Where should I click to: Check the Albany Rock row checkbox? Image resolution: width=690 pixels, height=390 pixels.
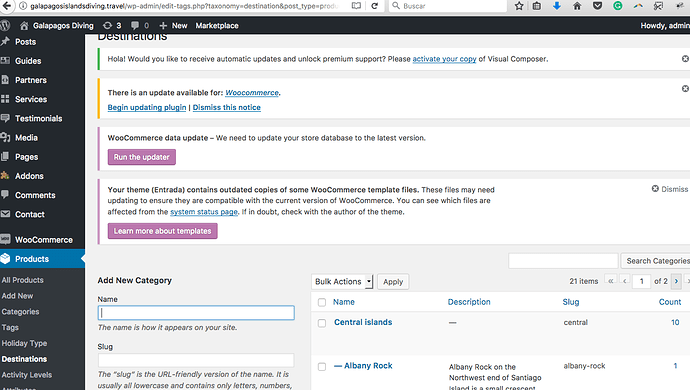tap(322, 367)
